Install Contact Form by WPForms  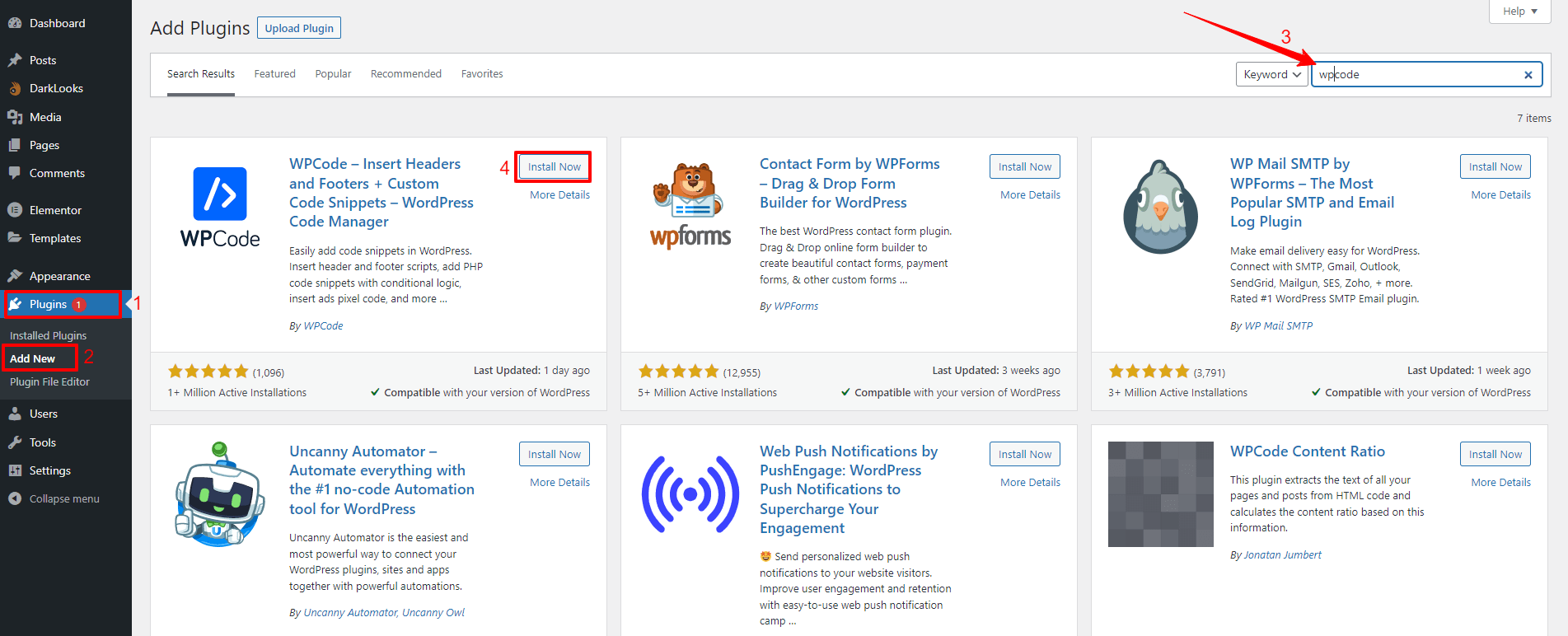coord(1025,166)
